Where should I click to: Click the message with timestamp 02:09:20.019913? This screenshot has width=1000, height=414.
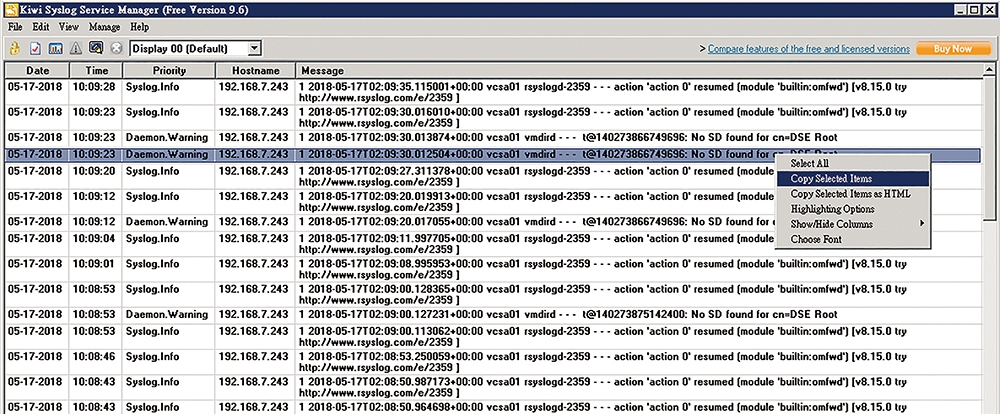pyautogui.click(x=603, y=202)
